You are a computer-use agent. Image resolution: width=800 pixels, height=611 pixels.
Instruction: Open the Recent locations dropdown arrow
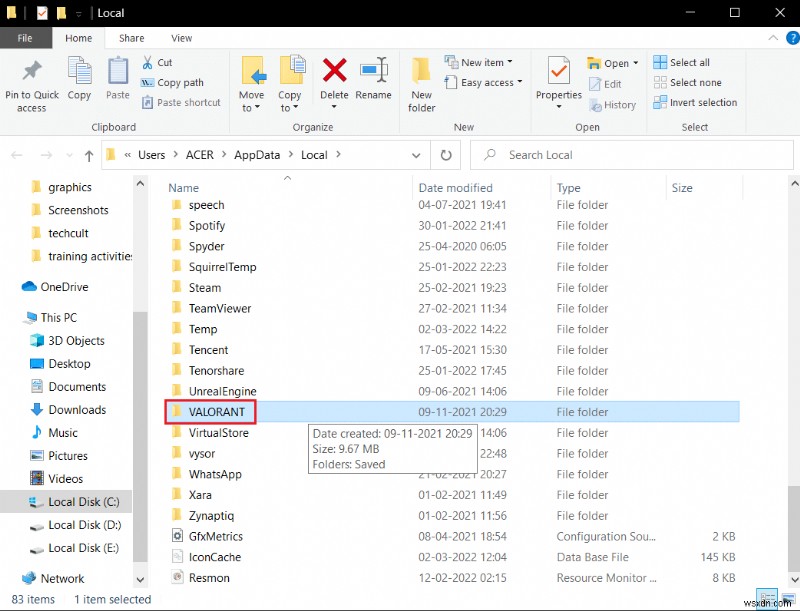pyautogui.click(x=70, y=156)
